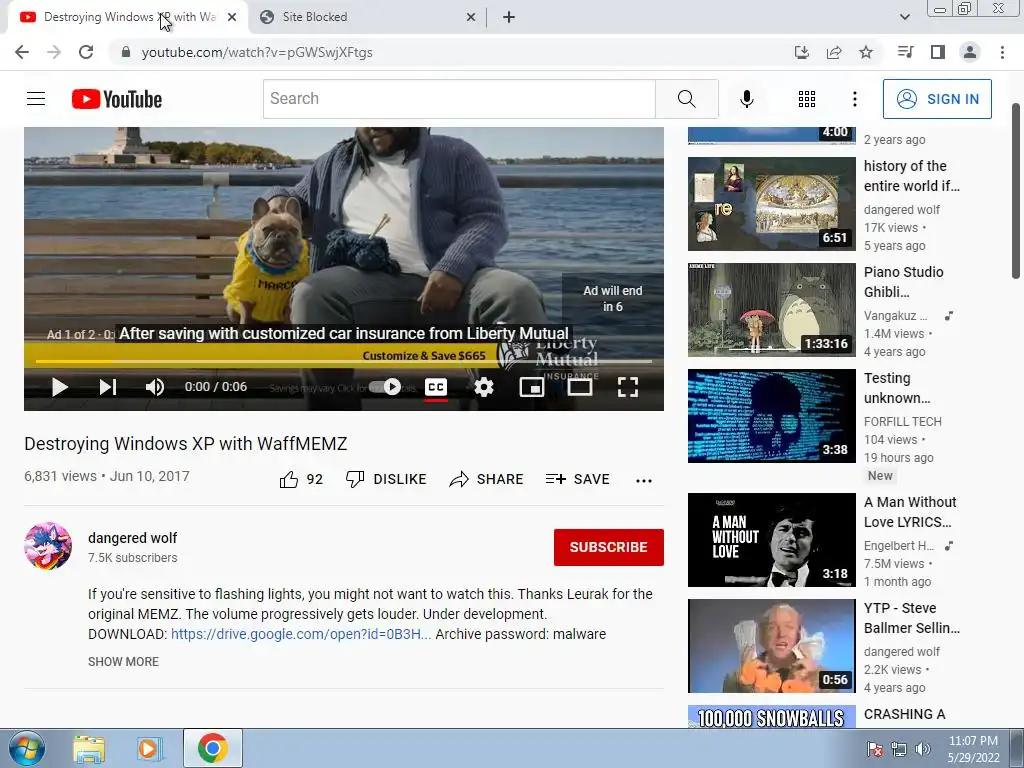Open the Windows Start menu
The width and height of the screenshot is (1024, 768).
26,748
